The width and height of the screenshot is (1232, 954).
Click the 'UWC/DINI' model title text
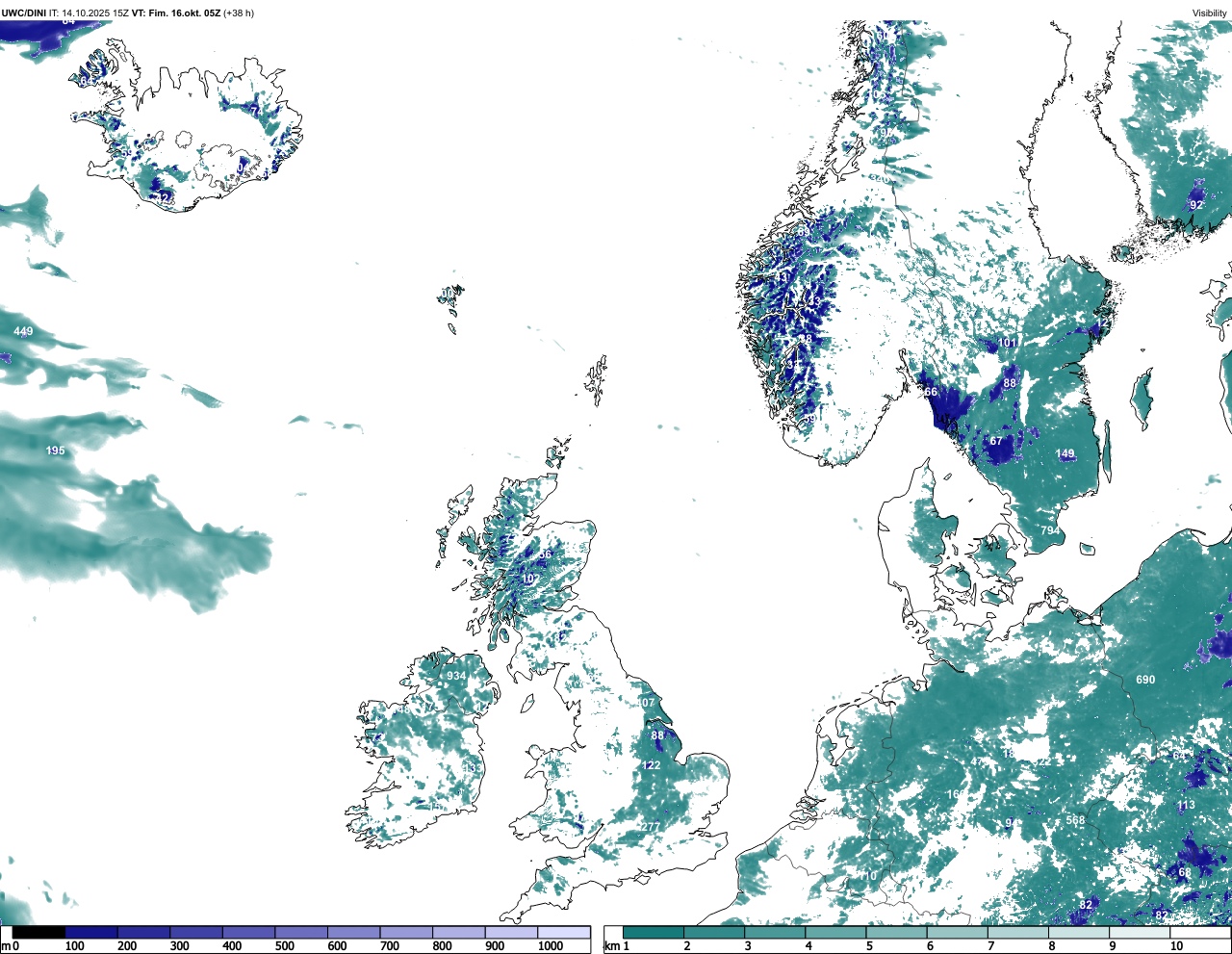point(23,13)
